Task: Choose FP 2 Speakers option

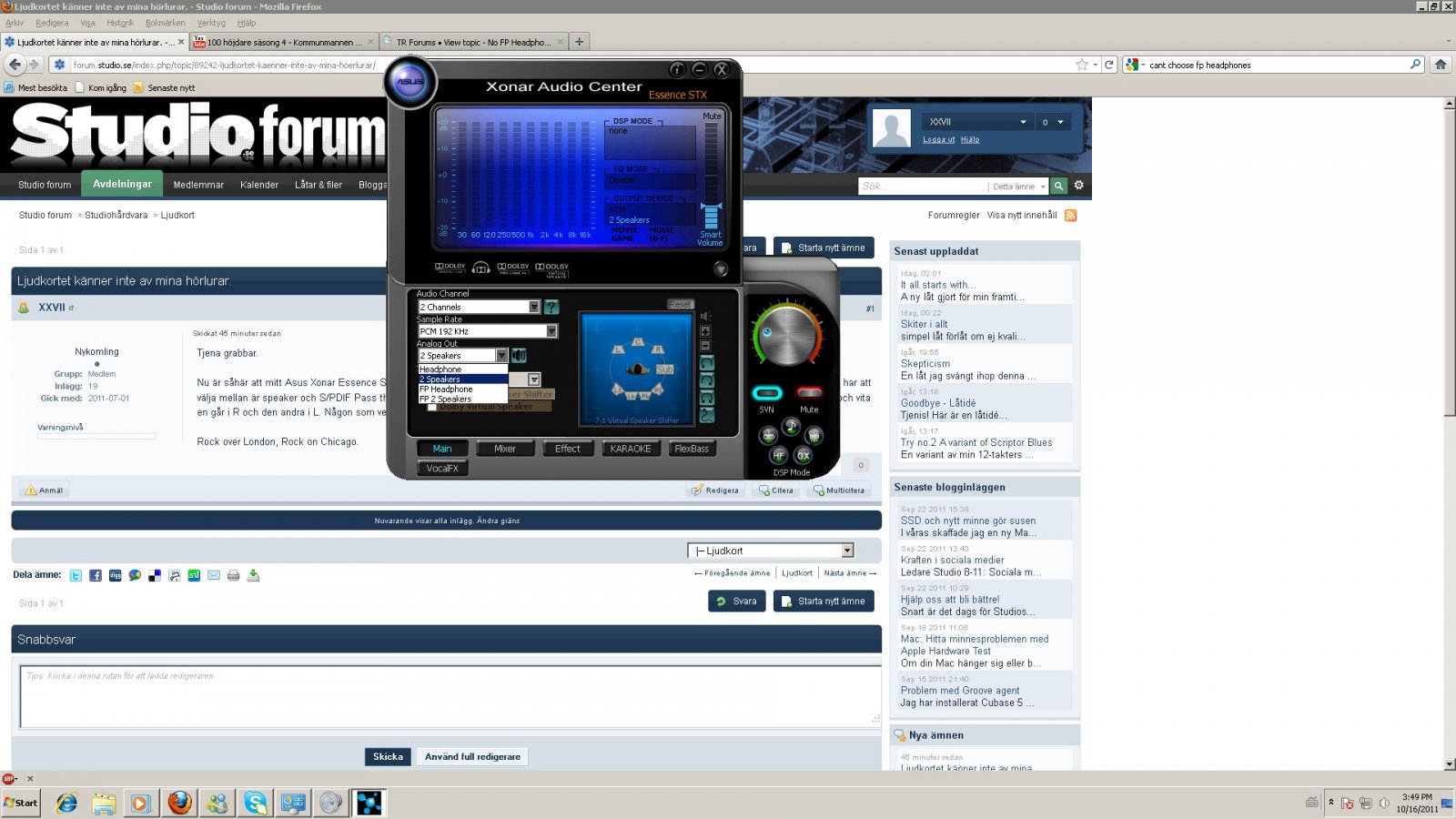Action: pos(462,399)
